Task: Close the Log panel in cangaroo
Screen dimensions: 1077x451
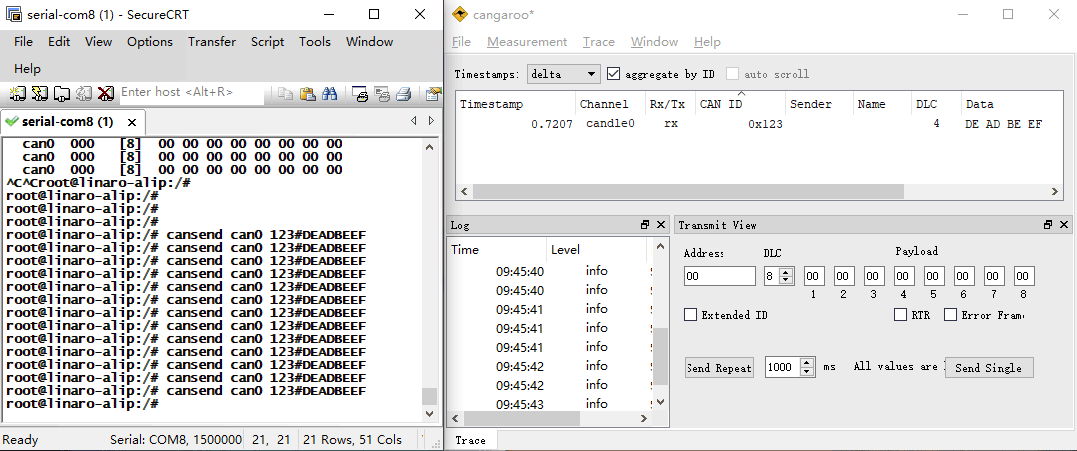Action: (x=661, y=224)
